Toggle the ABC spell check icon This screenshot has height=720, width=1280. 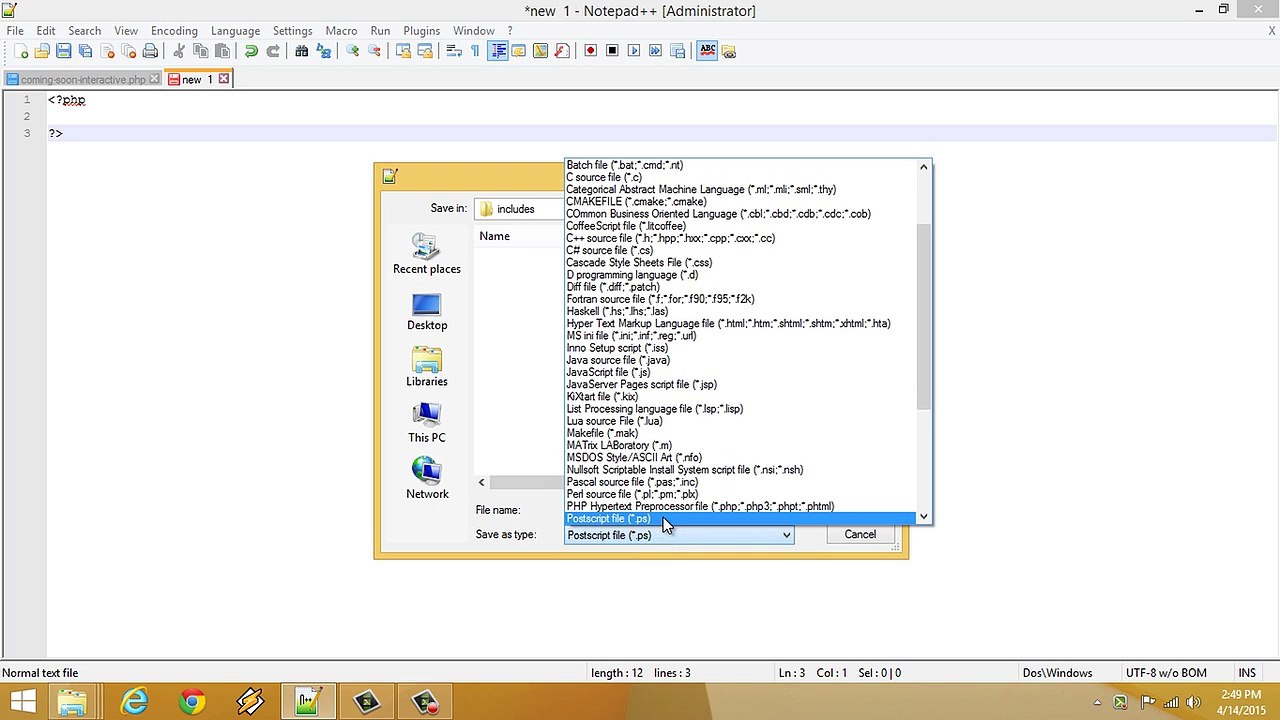707,51
